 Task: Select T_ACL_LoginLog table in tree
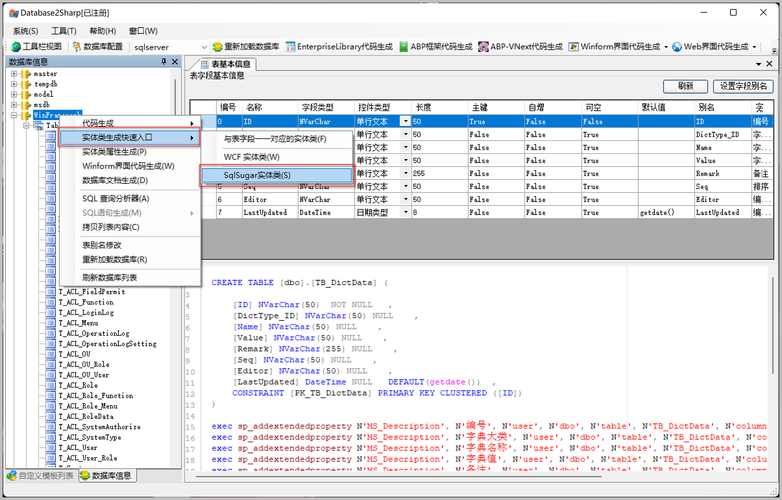(x=86, y=312)
